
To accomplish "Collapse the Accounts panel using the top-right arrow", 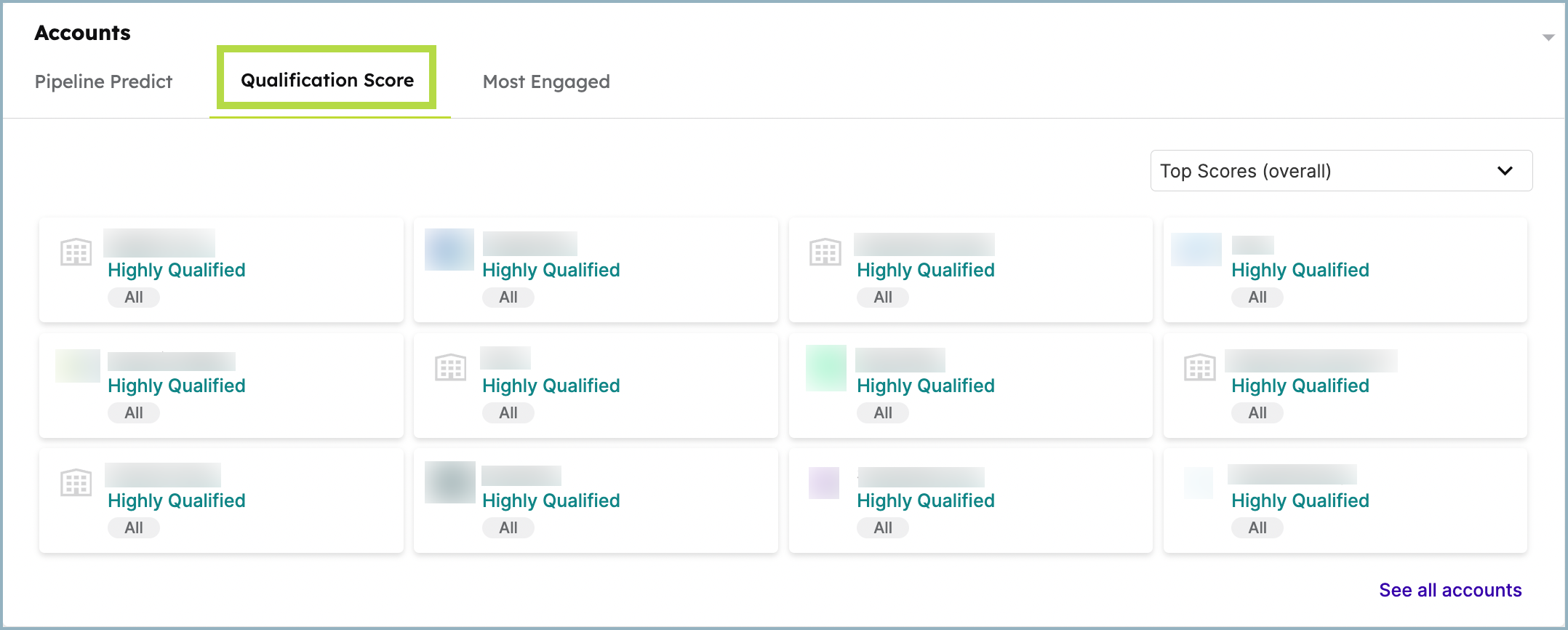I will pos(1548,37).
